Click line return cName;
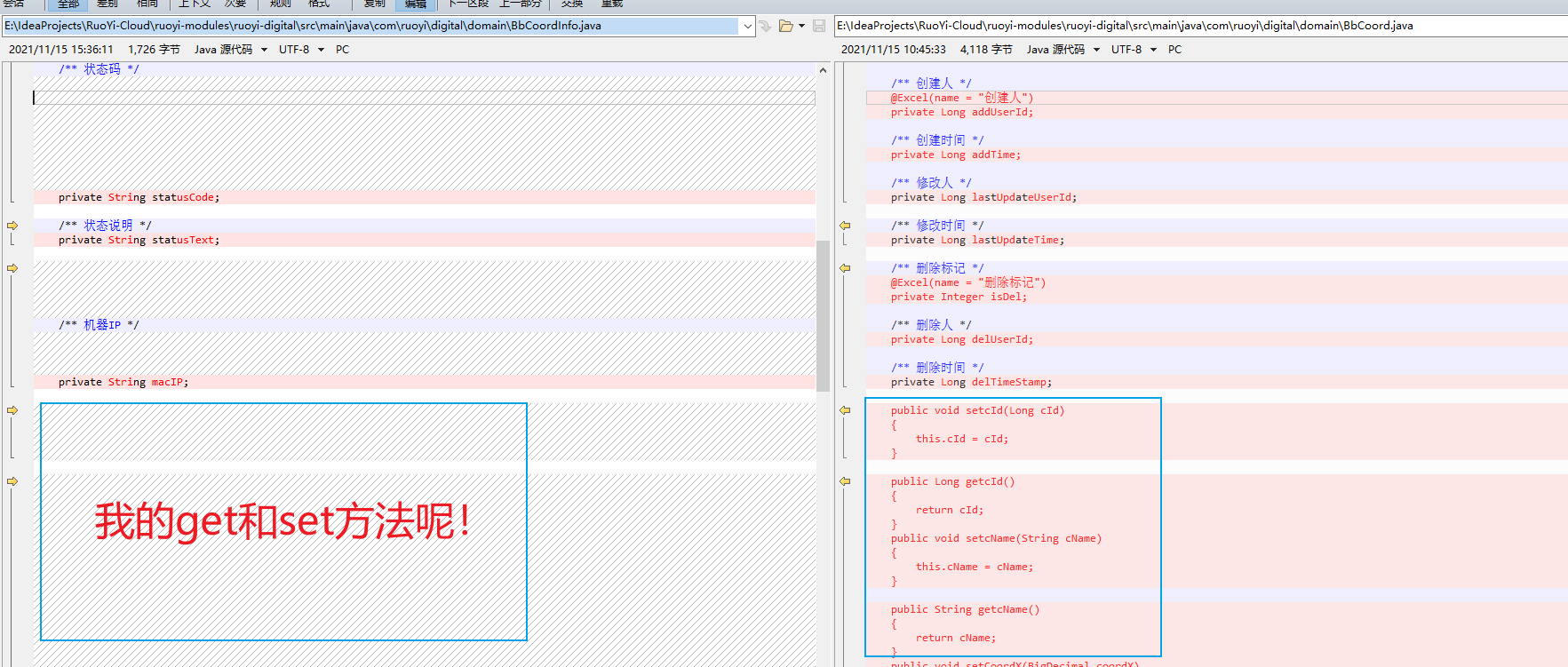Screen dimensions: 1568x667 [x=956, y=638]
